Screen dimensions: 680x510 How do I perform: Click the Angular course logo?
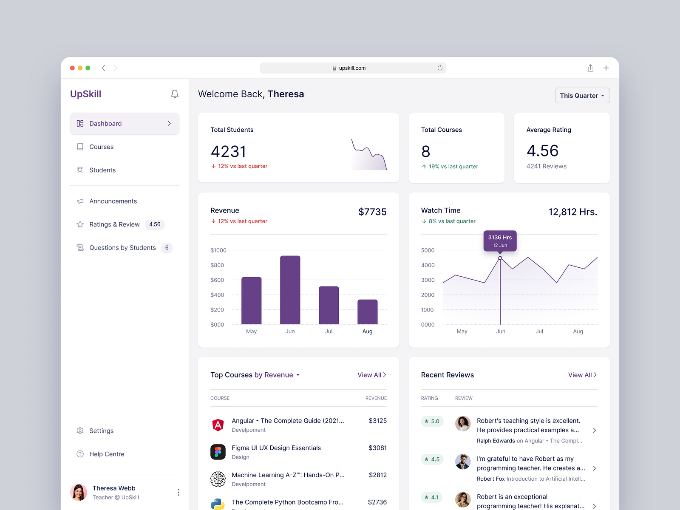click(x=217, y=424)
